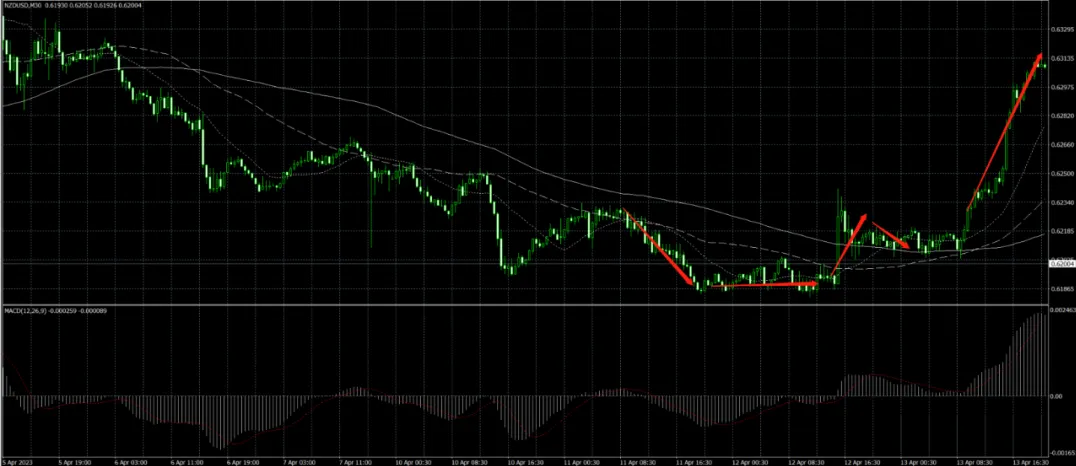The width and height of the screenshot is (1076, 466).
Task: Click the 11 Apr 16:30 time label
Action: 692,462
